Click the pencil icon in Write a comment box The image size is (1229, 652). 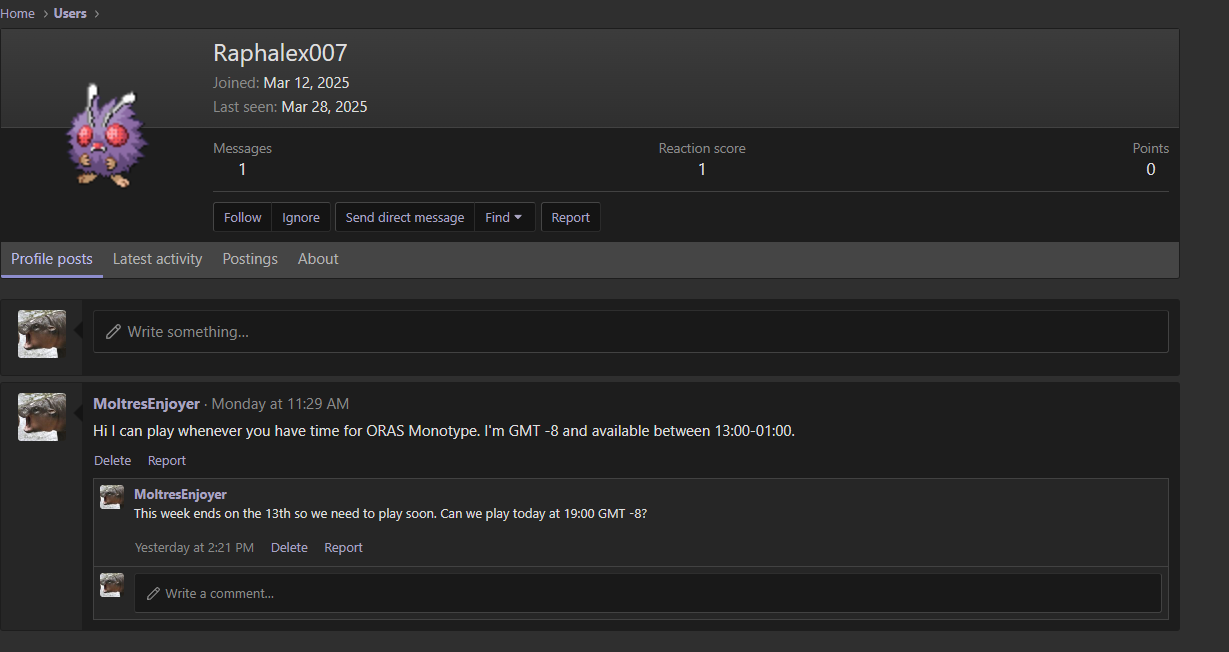tap(153, 594)
